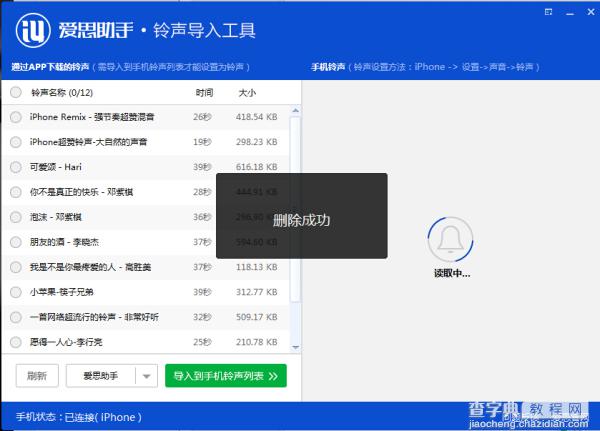Select 泡沫 - 邓紫棋 radio button
The height and width of the screenshot is (431, 600).
pyautogui.click(x=16, y=217)
